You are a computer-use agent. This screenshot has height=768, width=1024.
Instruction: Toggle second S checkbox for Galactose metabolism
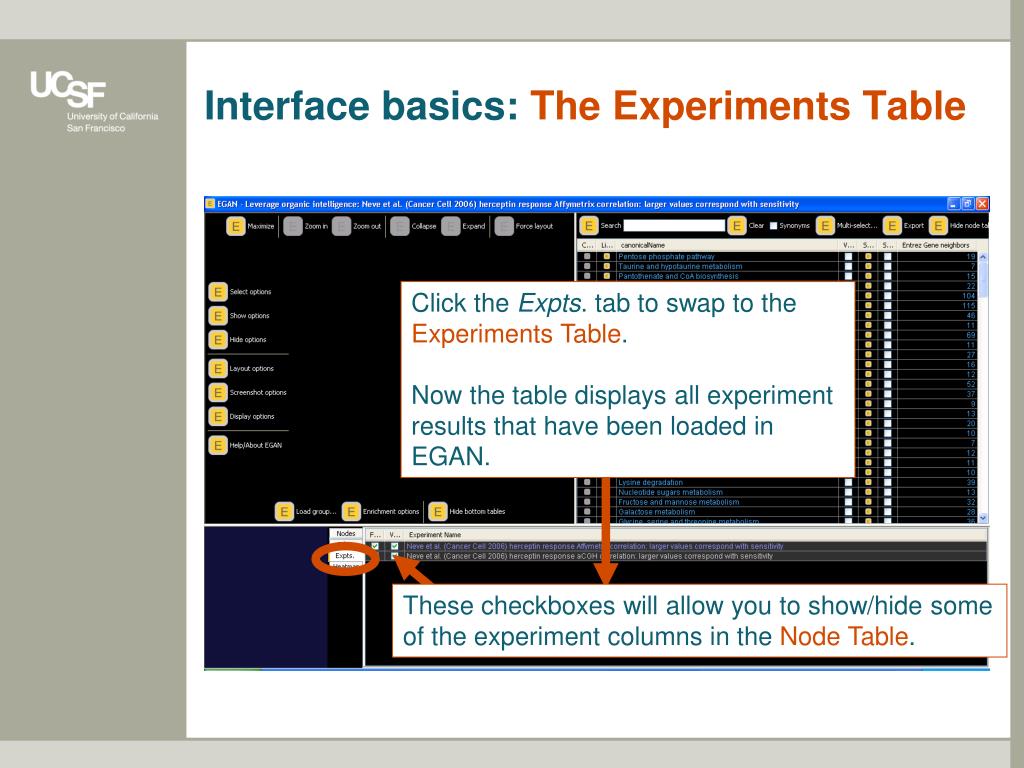888,512
